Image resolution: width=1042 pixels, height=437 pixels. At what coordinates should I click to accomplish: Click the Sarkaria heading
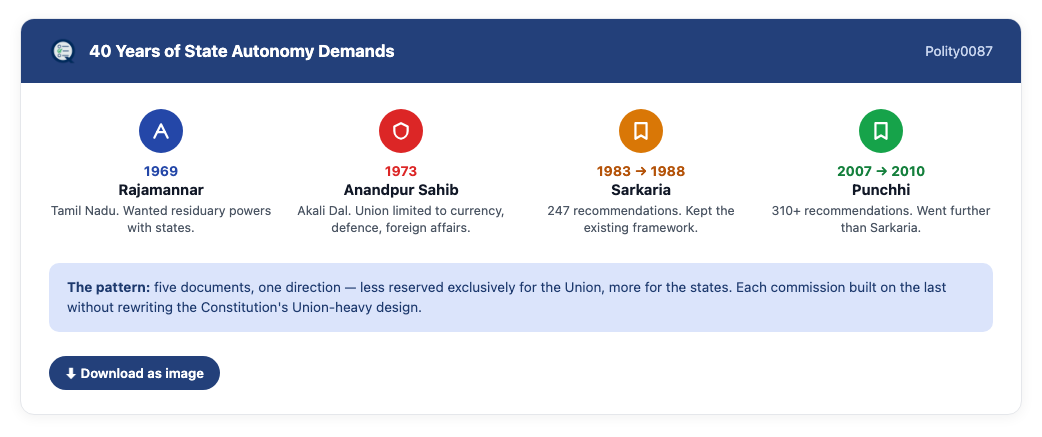click(x=641, y=191)
